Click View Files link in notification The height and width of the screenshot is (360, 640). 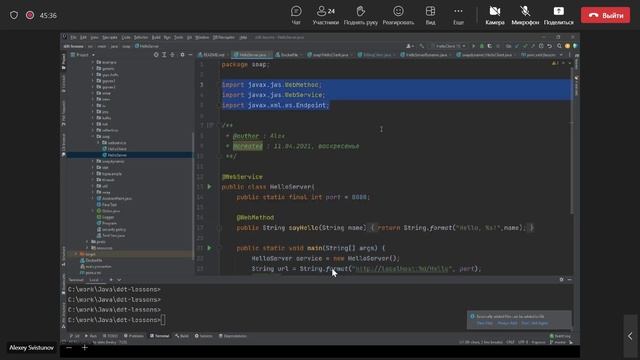click(x=484, y=323)
